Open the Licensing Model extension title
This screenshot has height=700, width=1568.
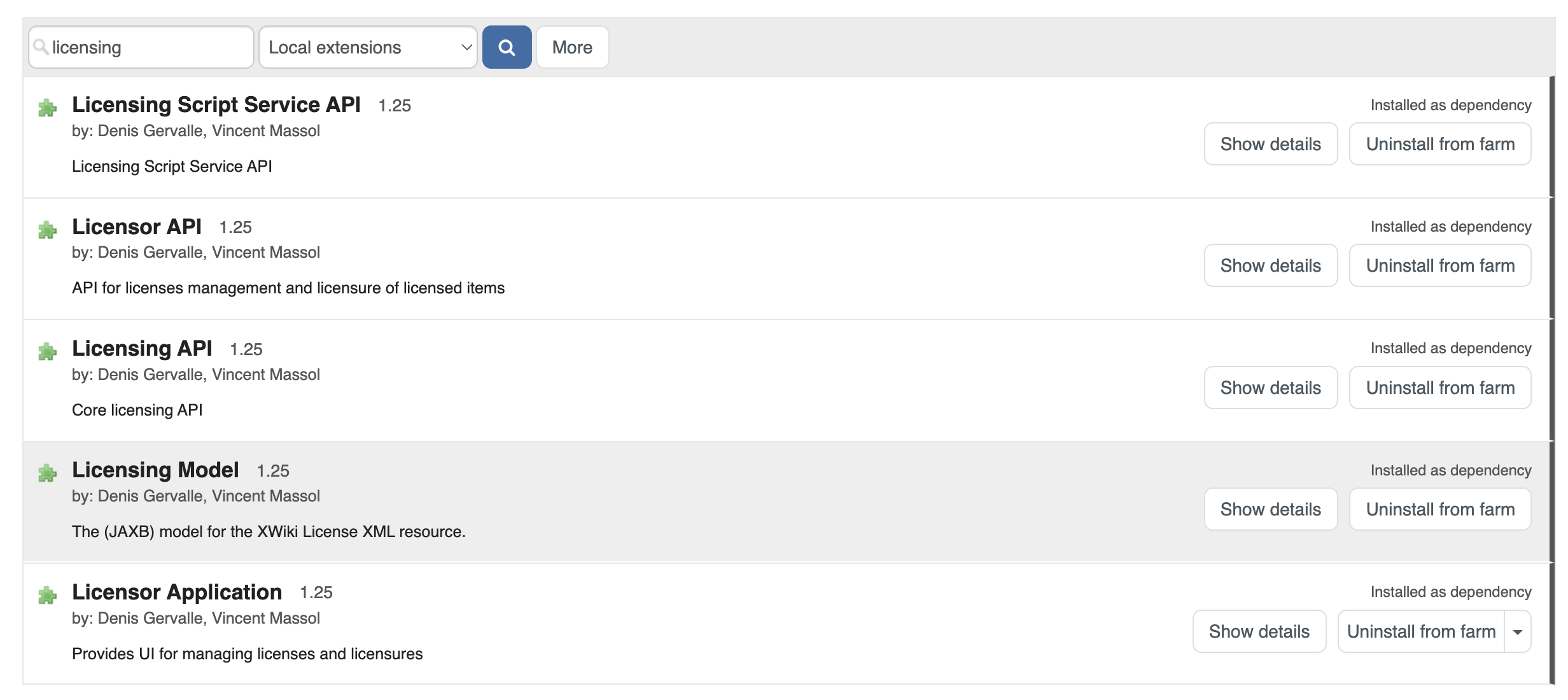(x=155, y=470)
